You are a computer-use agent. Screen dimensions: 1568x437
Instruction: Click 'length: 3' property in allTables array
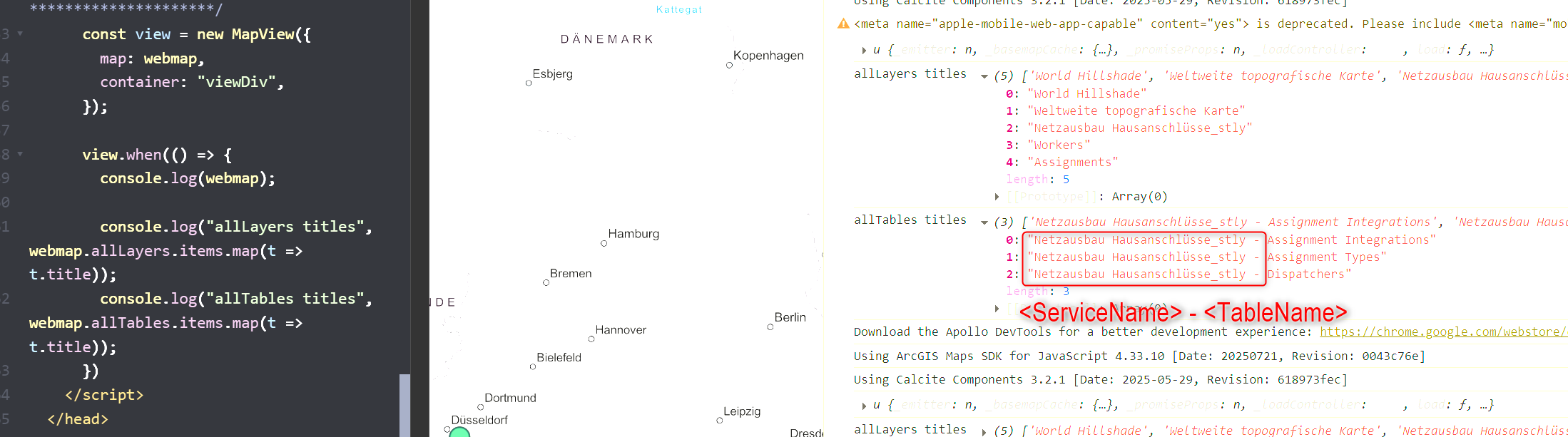pos(1037,291)
